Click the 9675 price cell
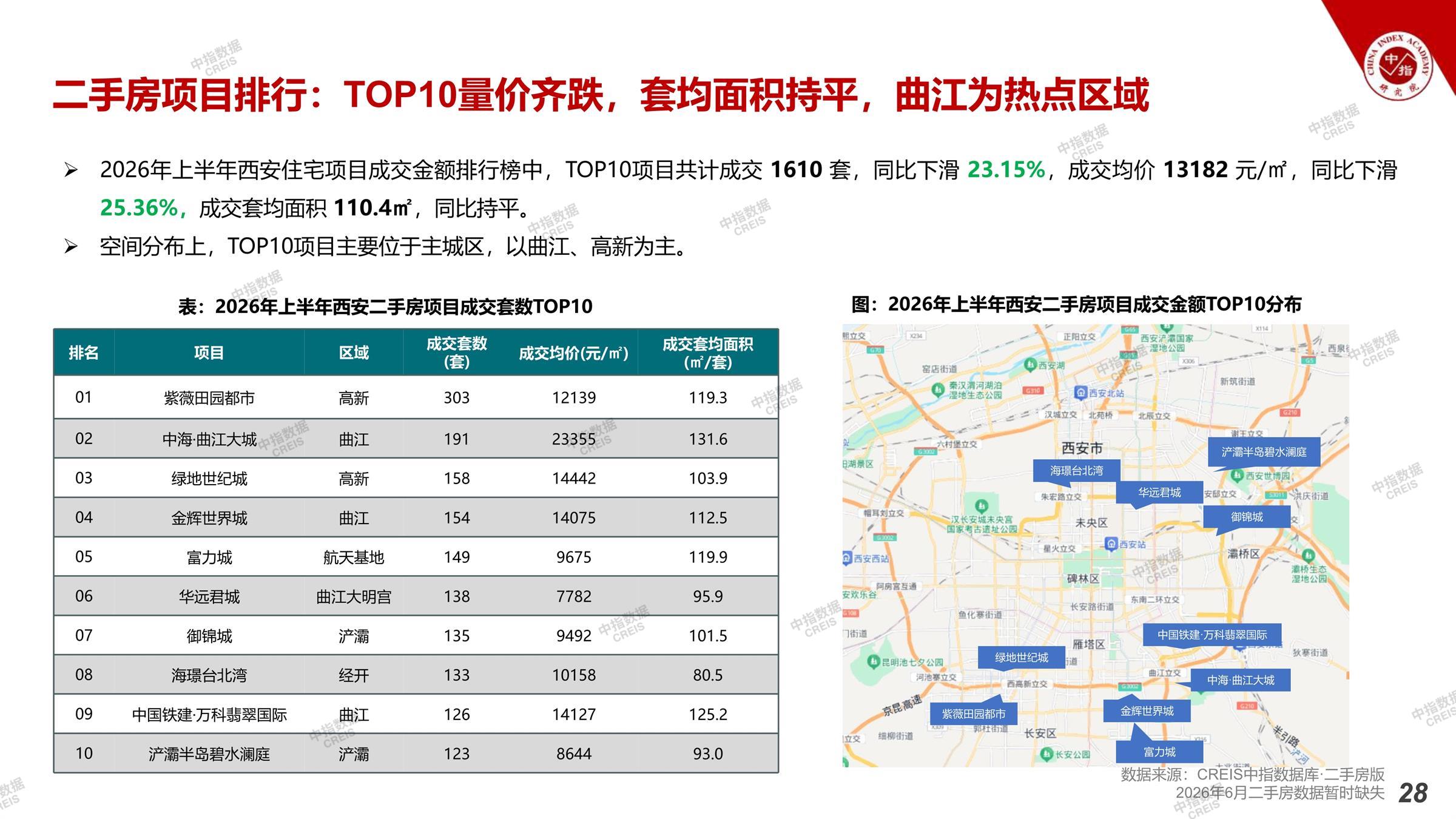Viewport: 1456px width, 819px height. pos(574,557)
